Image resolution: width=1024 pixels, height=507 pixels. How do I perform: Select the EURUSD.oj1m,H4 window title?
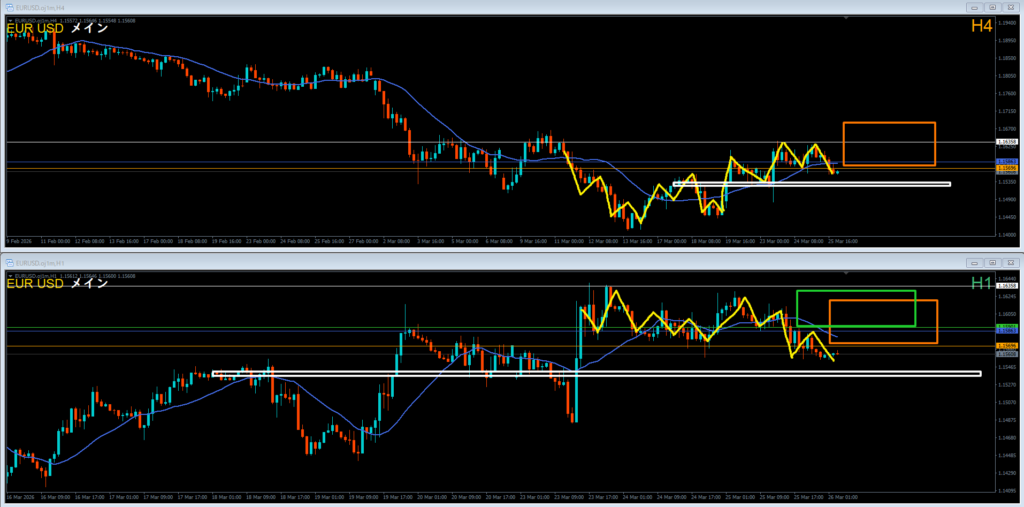[39, 7]
